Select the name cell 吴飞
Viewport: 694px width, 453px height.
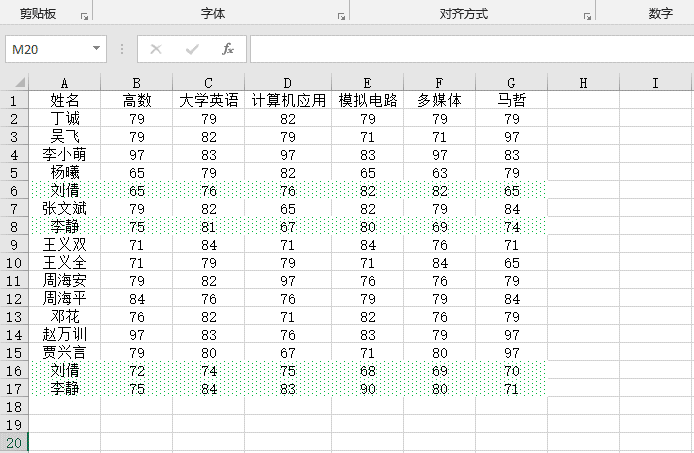tap(65, 136)
